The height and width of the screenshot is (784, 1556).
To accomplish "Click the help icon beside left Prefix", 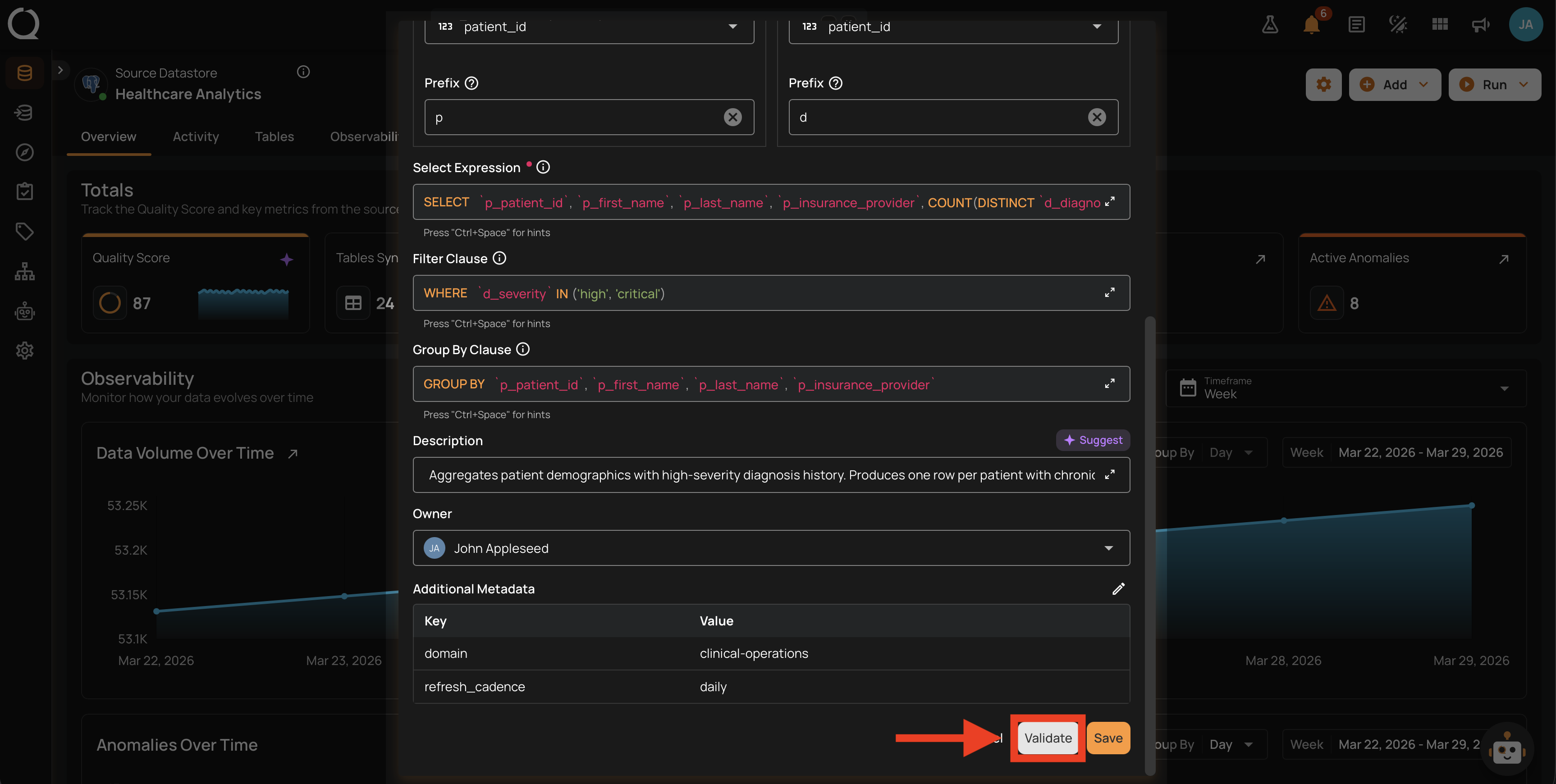I will tap(472, 83).
